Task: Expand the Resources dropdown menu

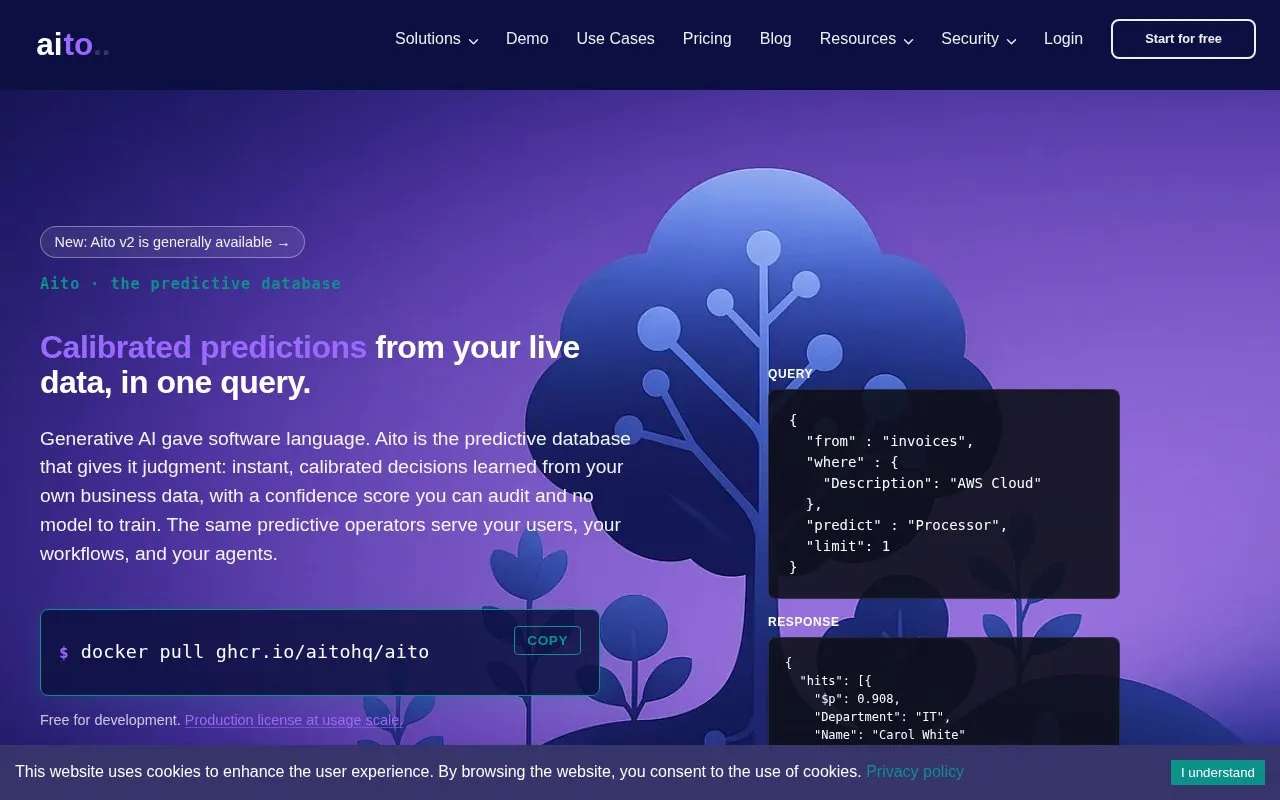Action: 867,39
